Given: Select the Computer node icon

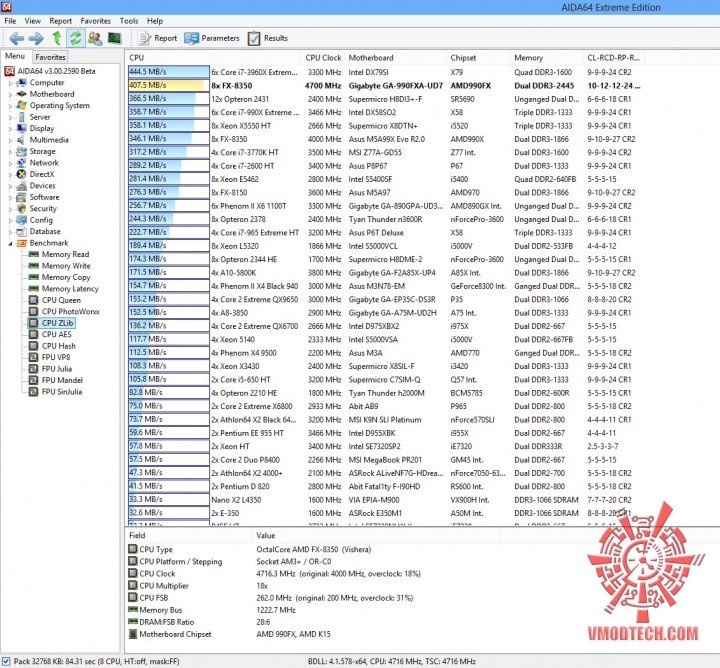Looking at the screenshot, I should (22, 83).
